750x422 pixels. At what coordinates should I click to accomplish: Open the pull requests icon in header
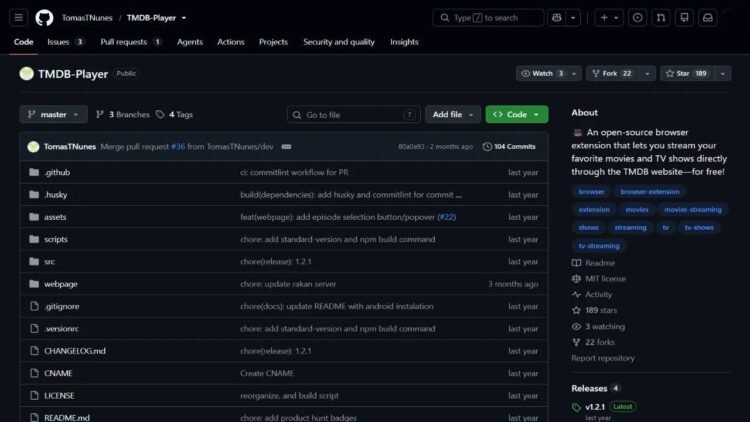click(x=661, y=18)
